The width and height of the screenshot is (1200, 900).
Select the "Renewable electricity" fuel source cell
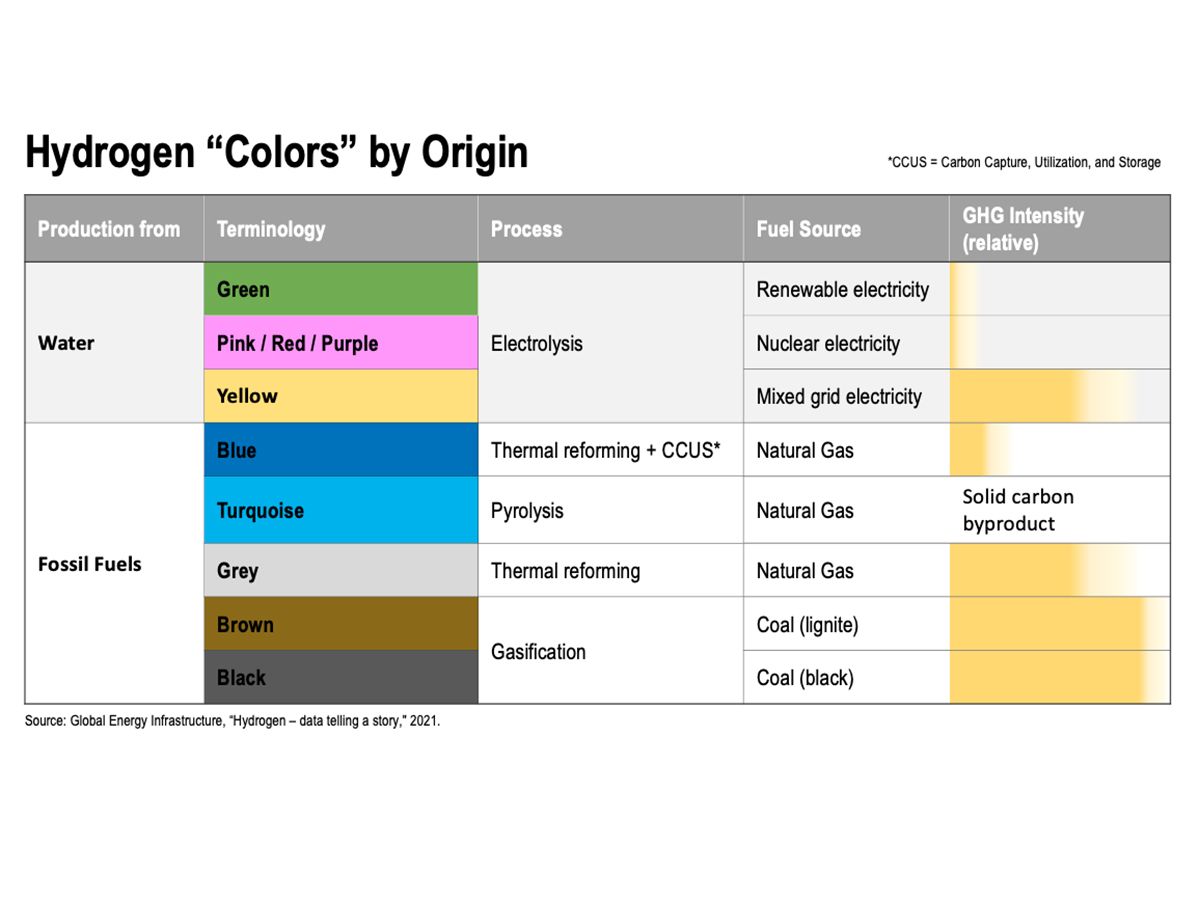coord(842,290)
